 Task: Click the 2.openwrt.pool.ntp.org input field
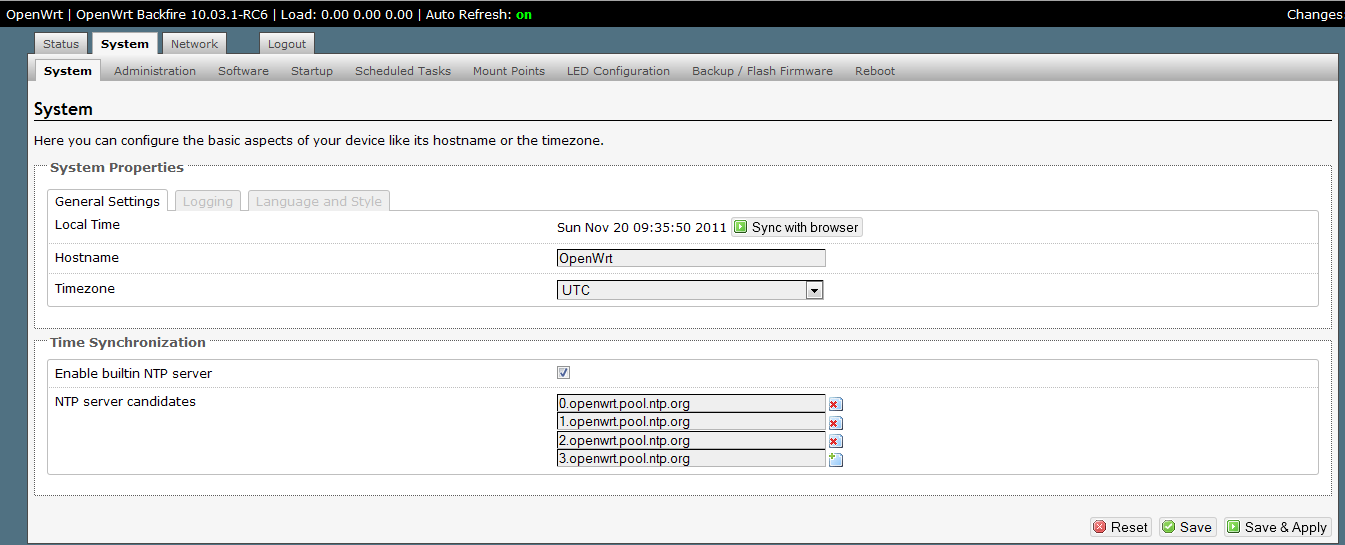tap(691, 440)
